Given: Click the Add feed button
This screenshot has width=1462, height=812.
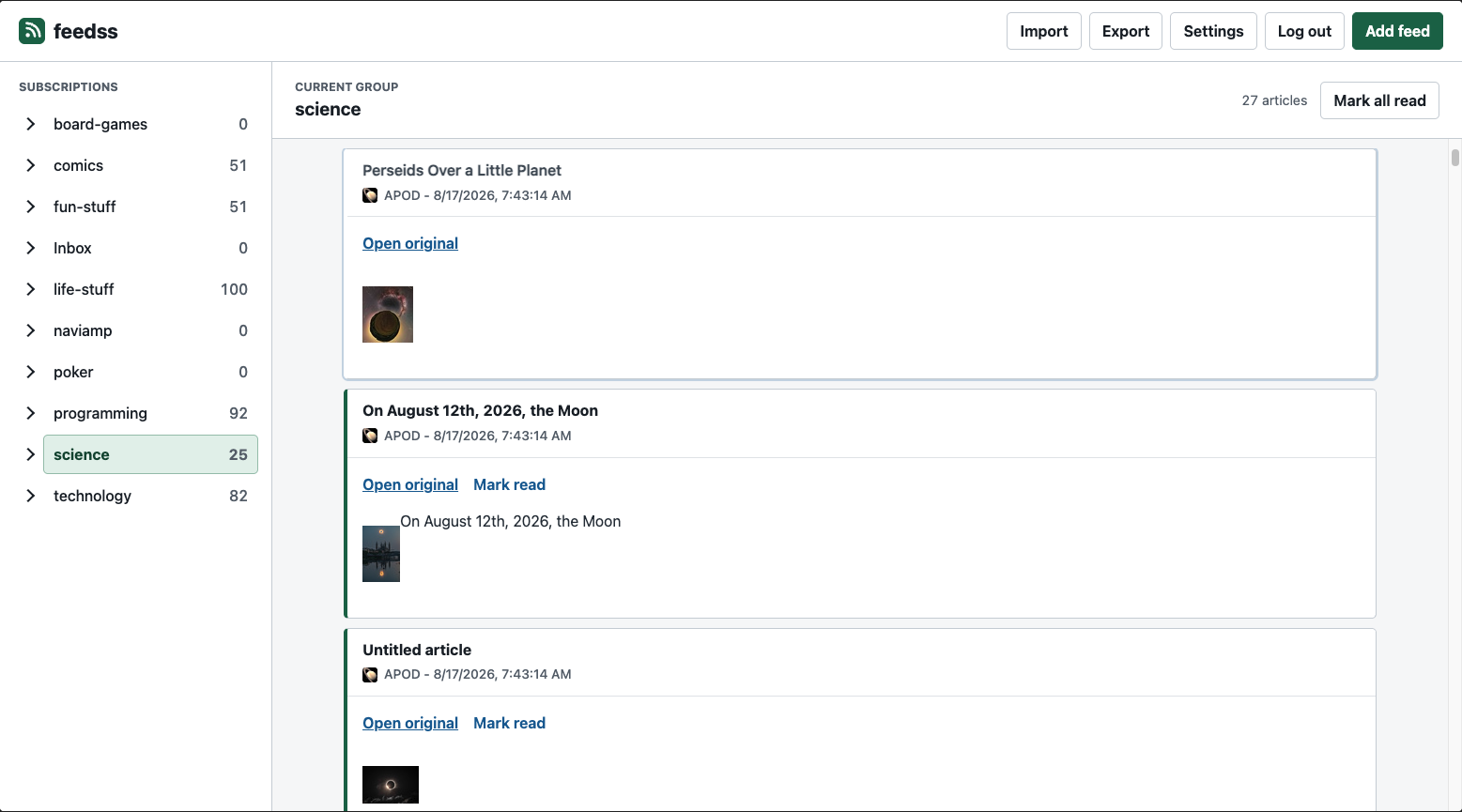Looking at the screenshot, I should click(x=1397, y=31).
